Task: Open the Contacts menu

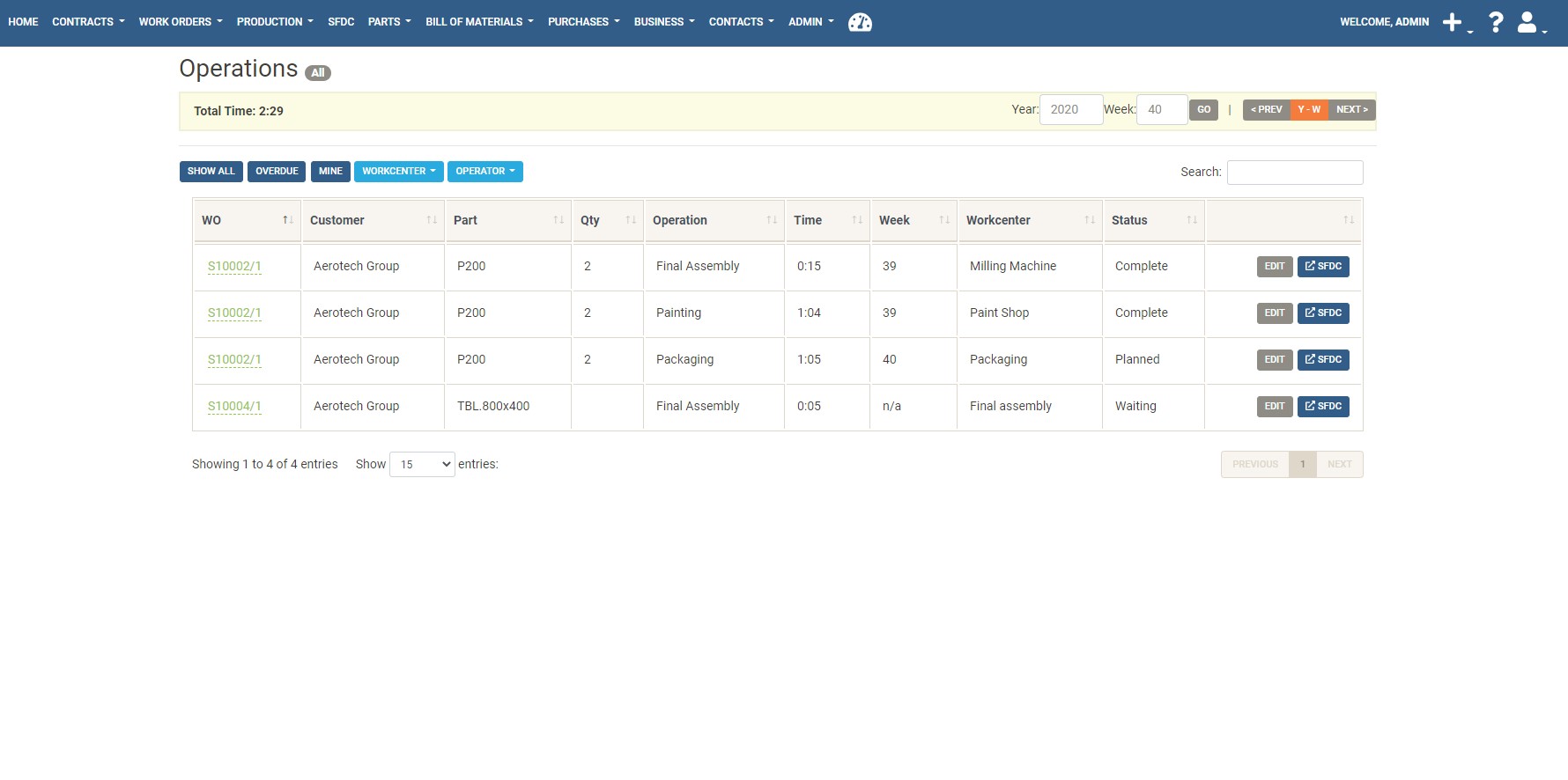Action: [742, 22]
